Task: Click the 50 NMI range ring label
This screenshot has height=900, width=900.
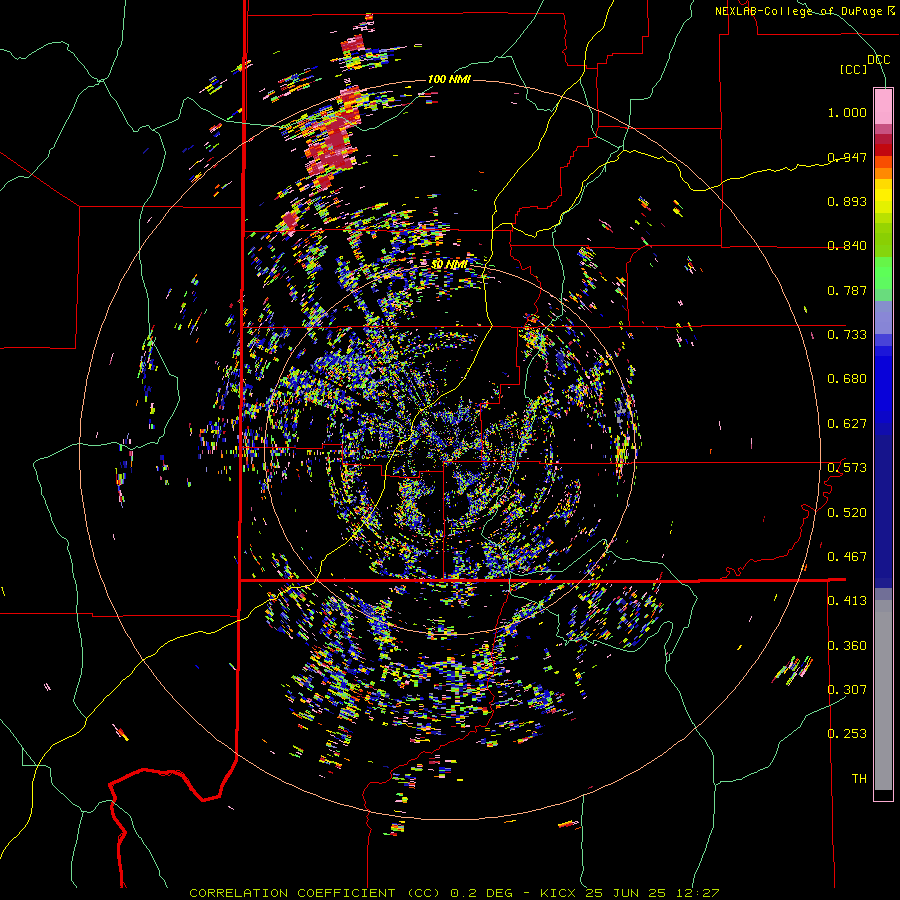Action: click(x=449, y=264)
